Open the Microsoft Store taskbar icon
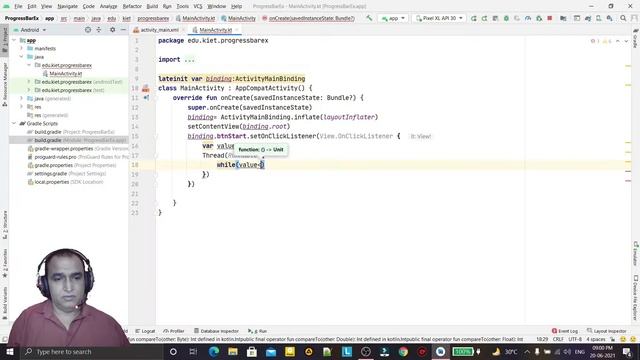 [x=252, y=351]
